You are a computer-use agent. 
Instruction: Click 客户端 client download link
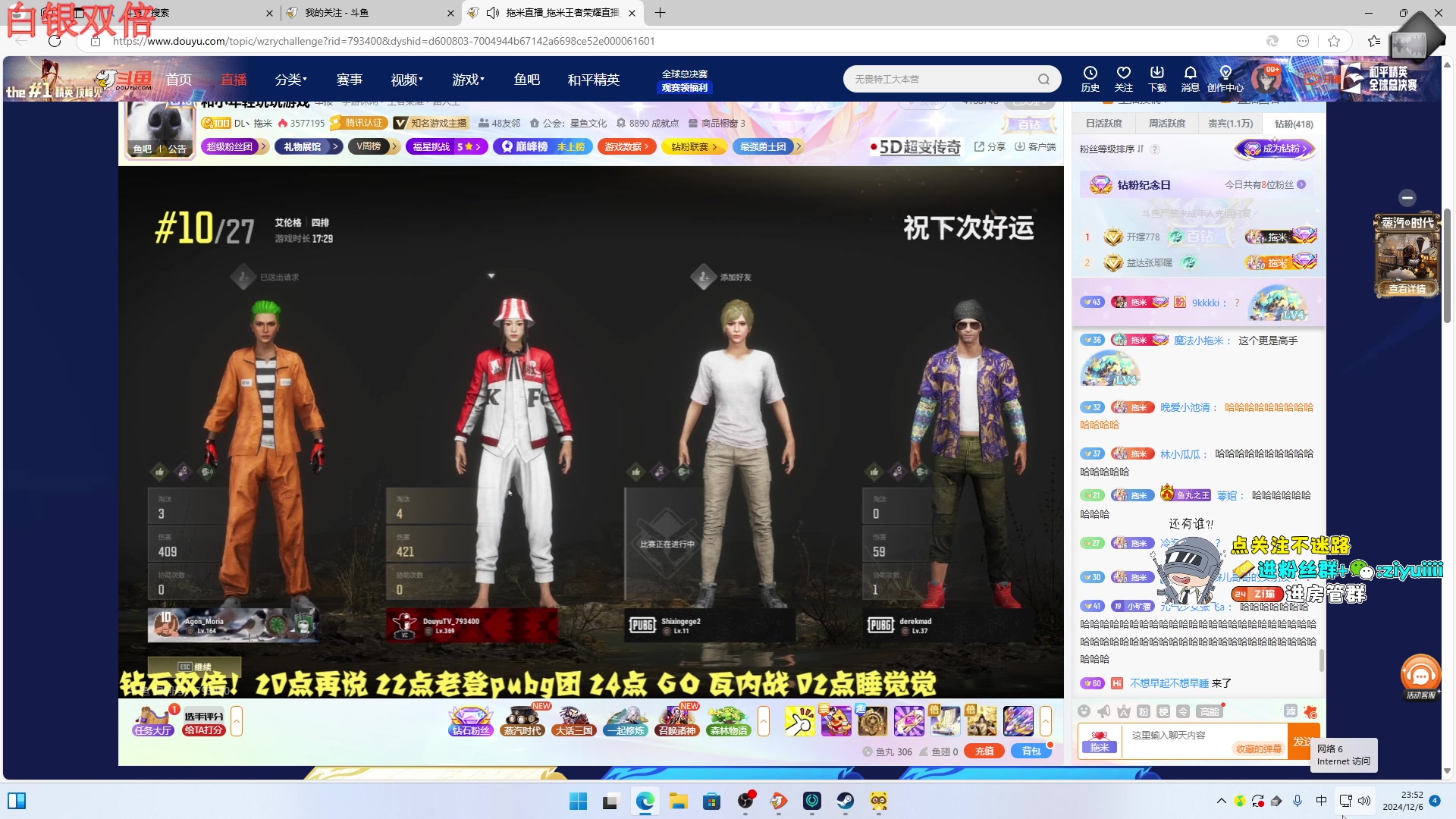click(1035, 146)
